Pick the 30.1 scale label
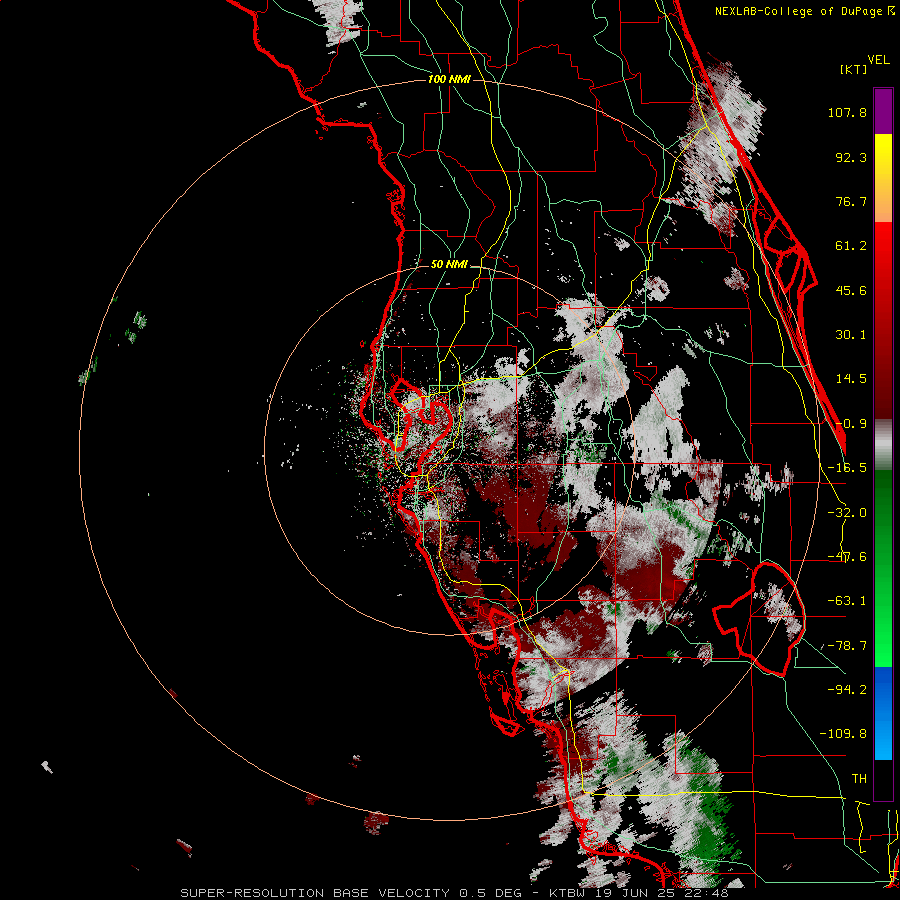The width and height of the screenshot is (900, 900). 851,335
